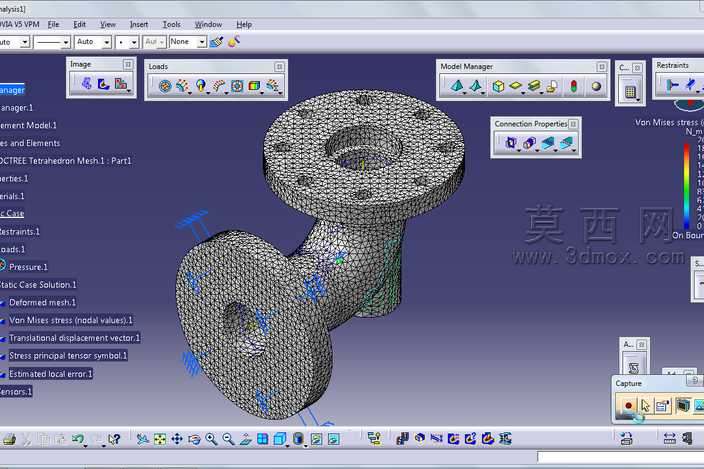The image size is (704, 469).
Task: Select OCTREE Tetrahedron Mesh.1 : Part1 tree item
Action: click(66, 161)
